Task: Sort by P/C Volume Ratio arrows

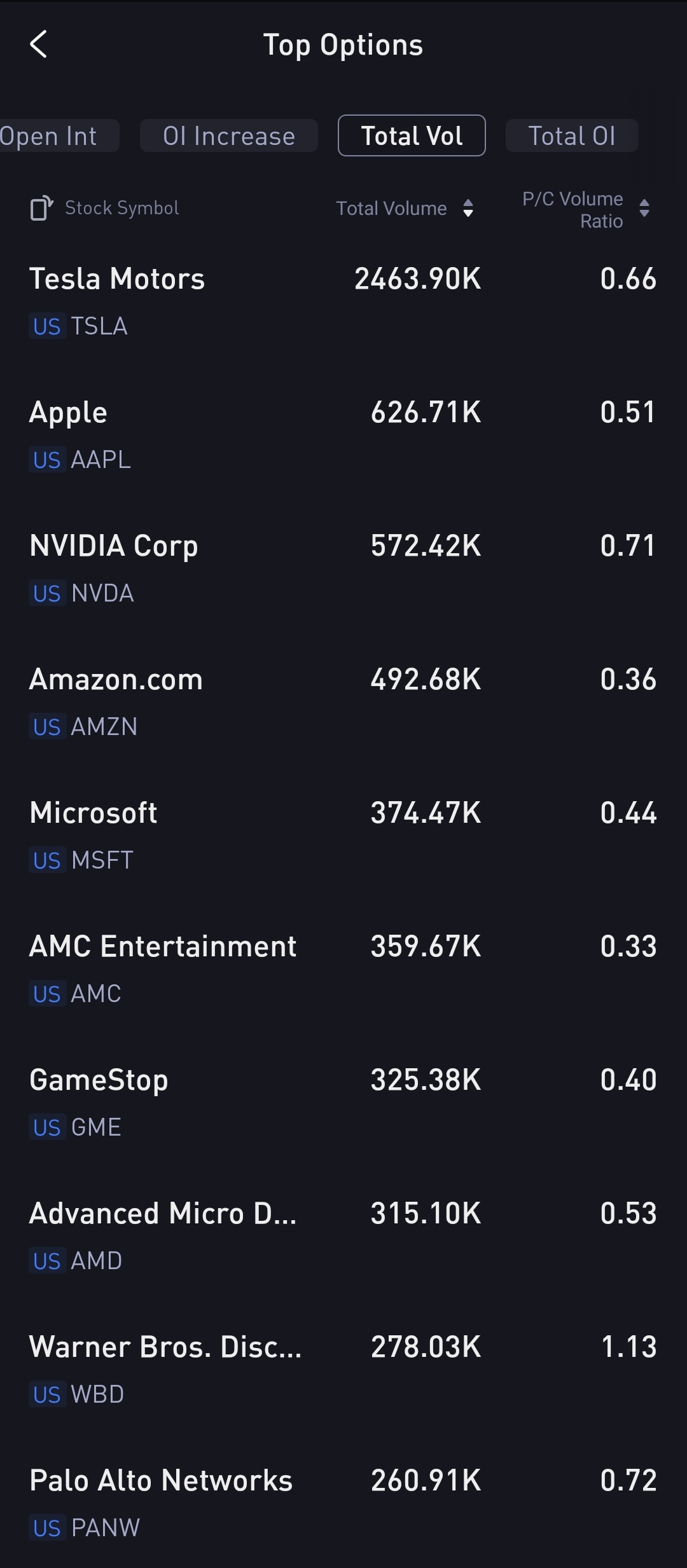Action: (644, 209)
